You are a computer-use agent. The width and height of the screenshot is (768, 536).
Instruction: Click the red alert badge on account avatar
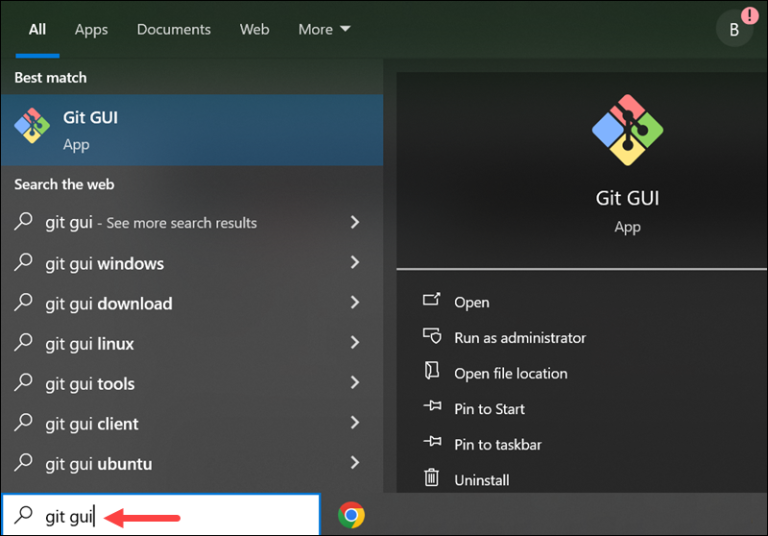(x=749, y=16)
